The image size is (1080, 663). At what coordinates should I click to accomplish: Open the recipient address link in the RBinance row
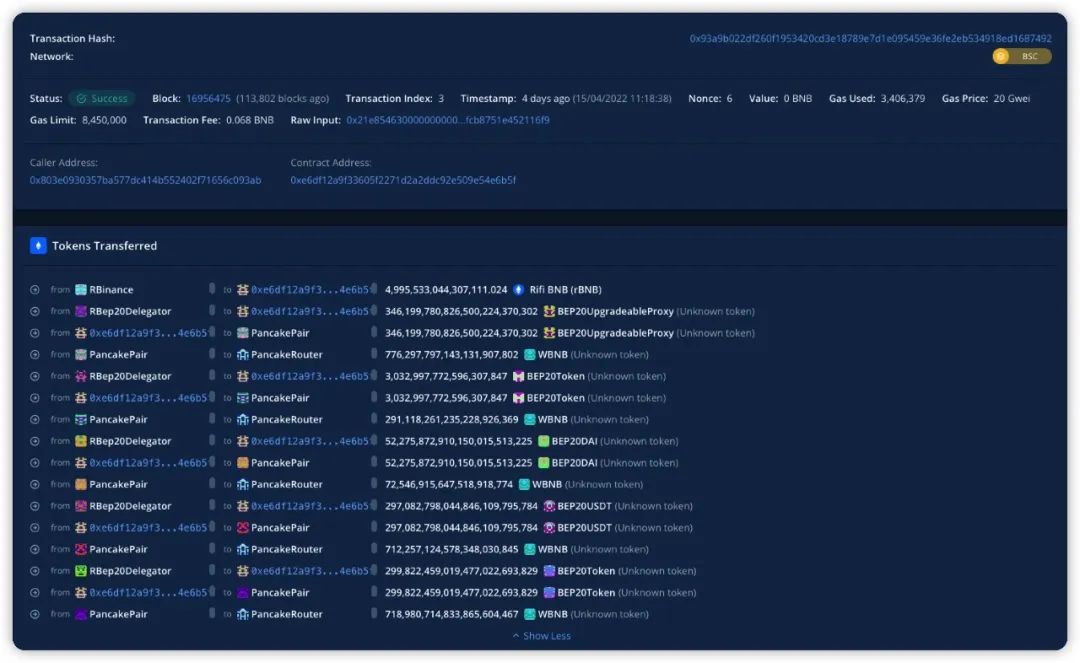pyautogui.click(x=310, y=290)
